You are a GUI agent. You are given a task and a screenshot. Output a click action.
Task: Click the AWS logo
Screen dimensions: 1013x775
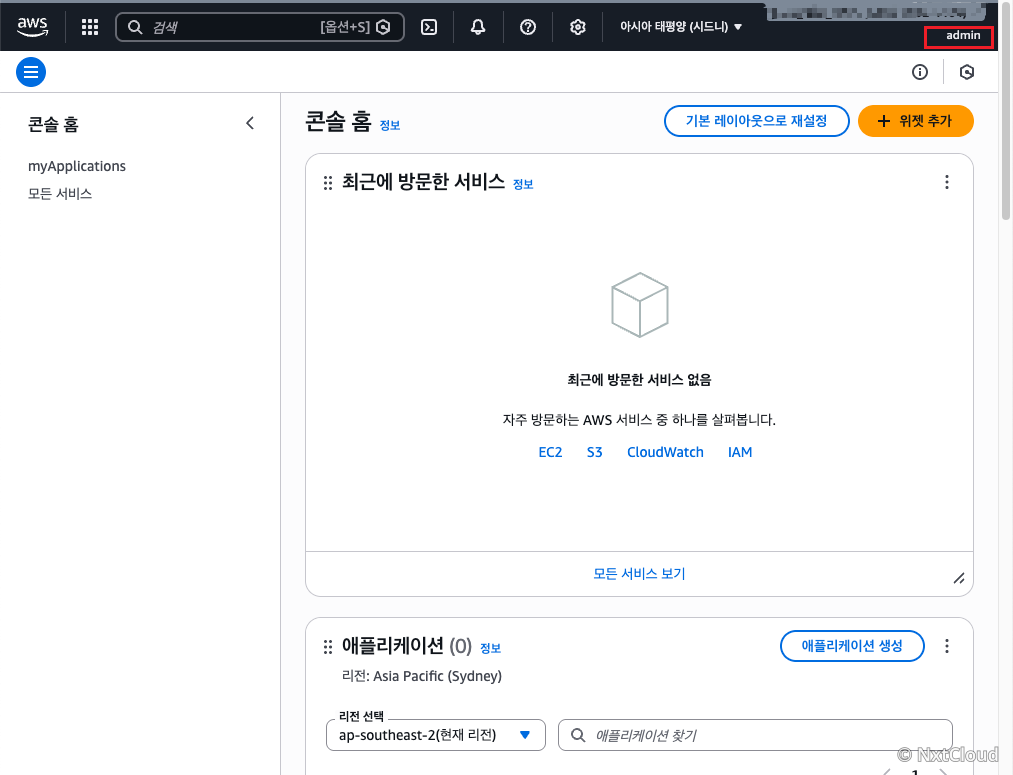click(32, 26)
